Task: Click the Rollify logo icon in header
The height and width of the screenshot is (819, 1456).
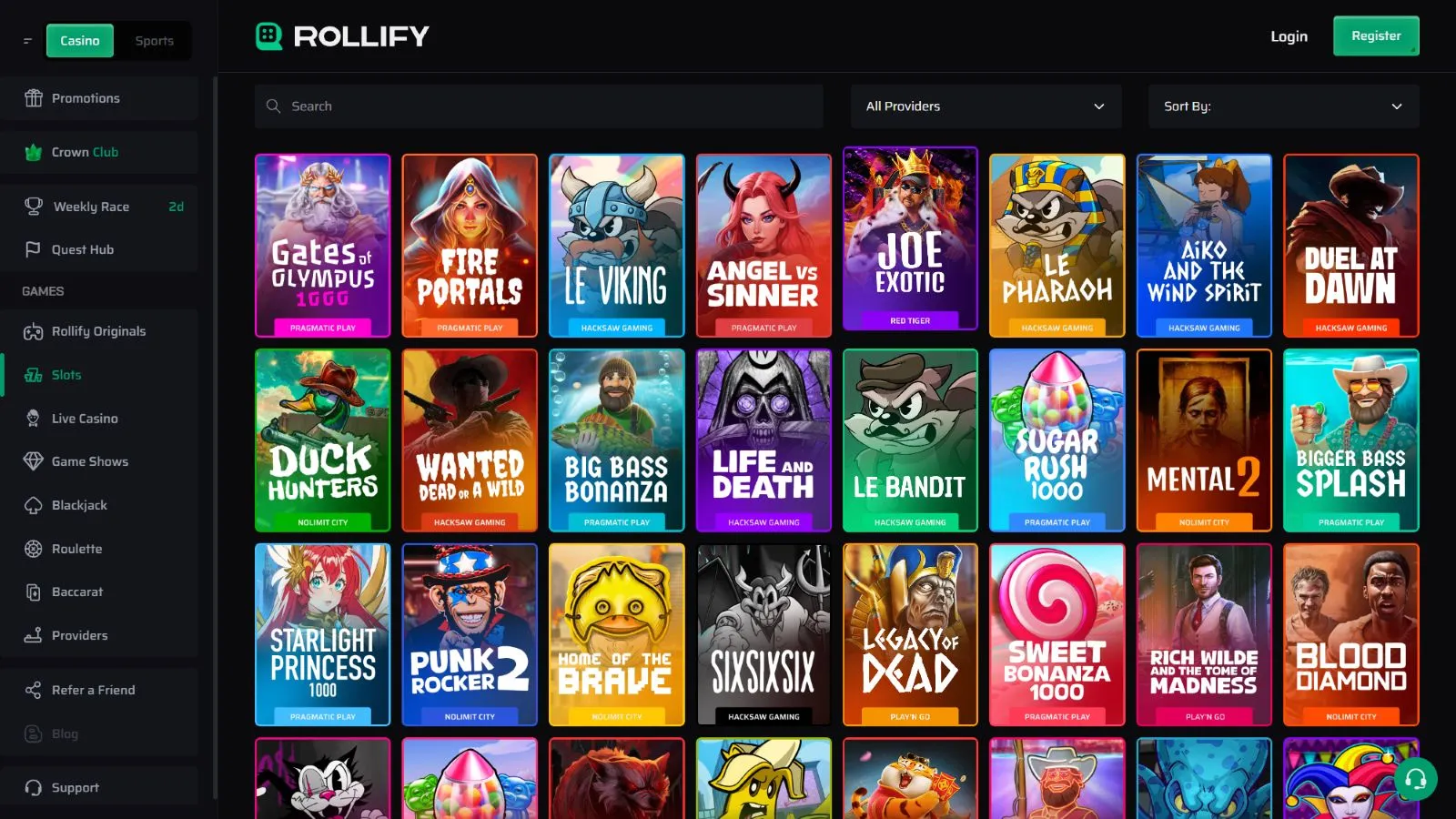Action: (268, 36)
